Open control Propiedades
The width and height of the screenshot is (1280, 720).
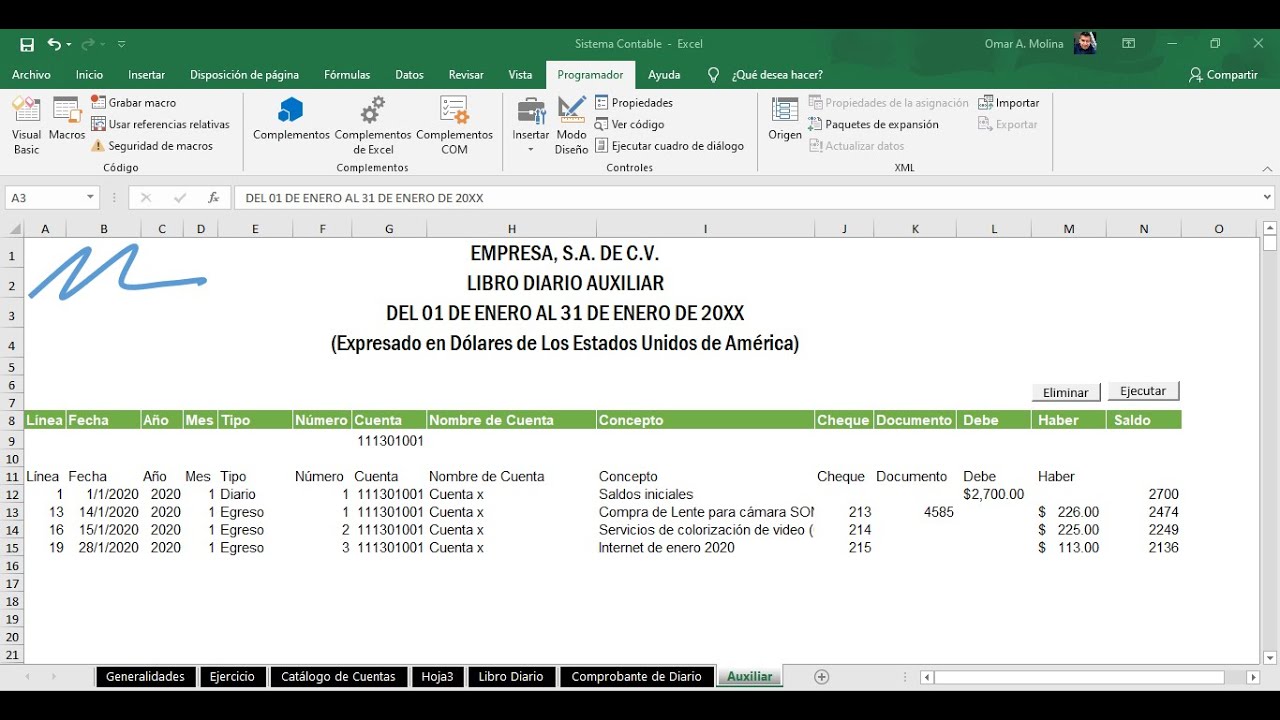634,102
